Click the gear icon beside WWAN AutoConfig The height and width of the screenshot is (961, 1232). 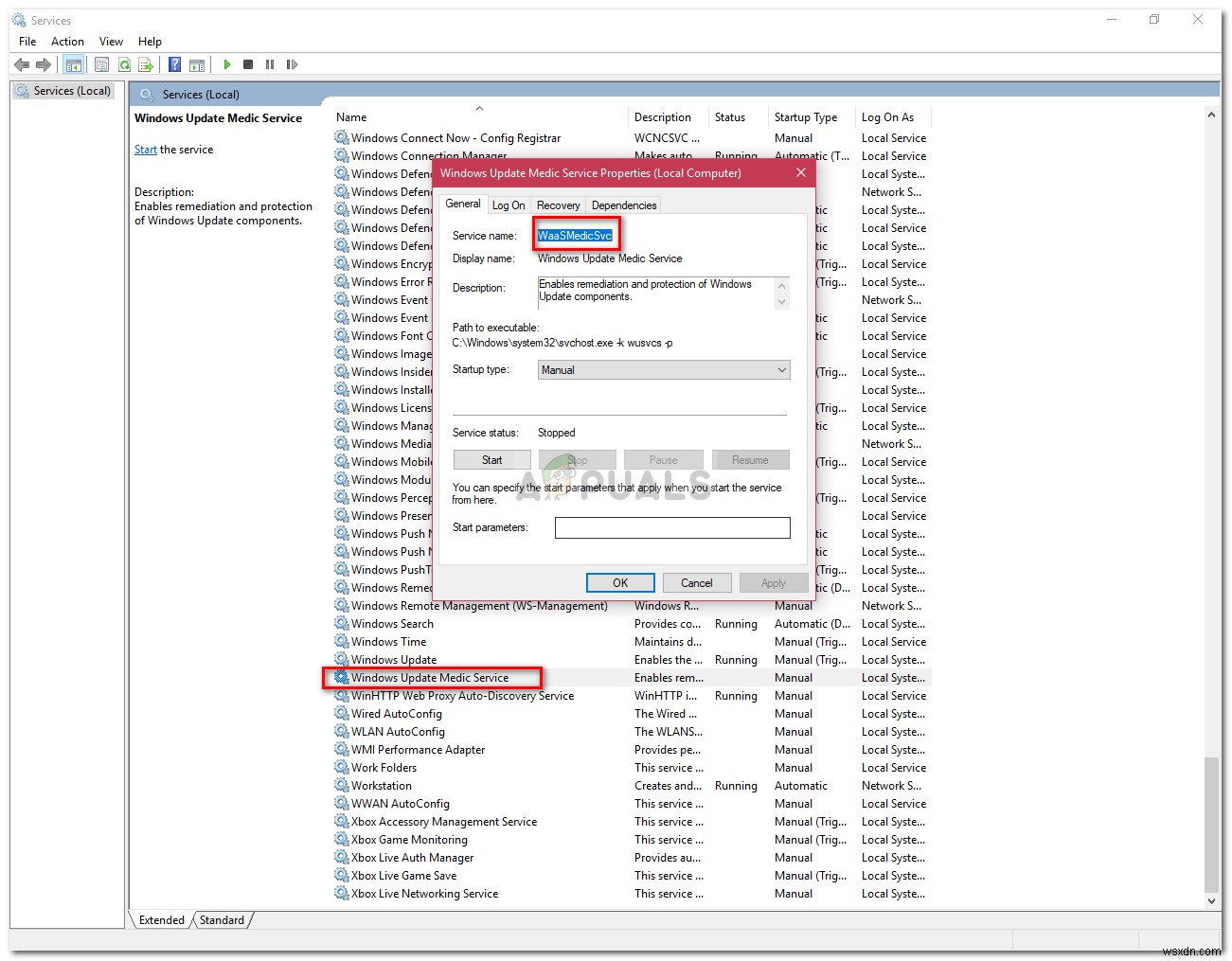click(341, 803)
